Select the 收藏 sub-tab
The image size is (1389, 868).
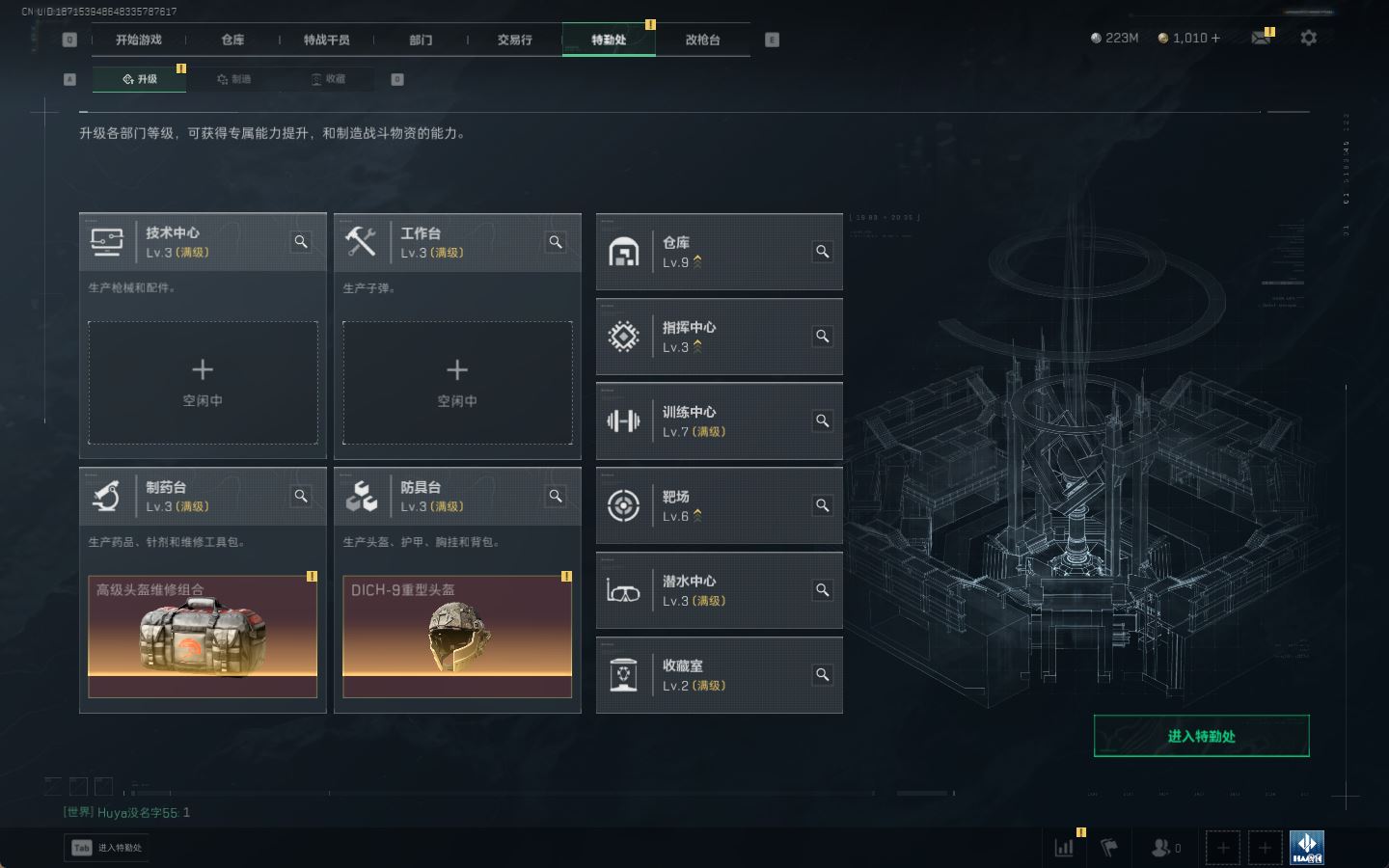pyautogui.click(x=328, y=79)
